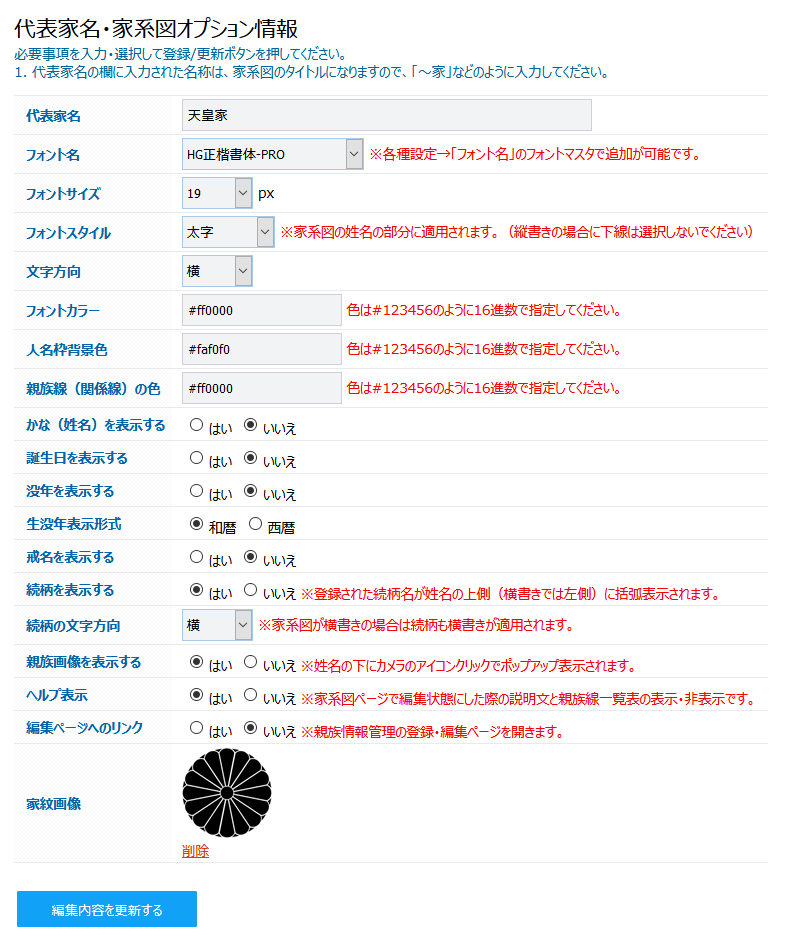Select はい for 没年を表示する
This screenshot has width=811, height=951.
(x=197, y=491)
